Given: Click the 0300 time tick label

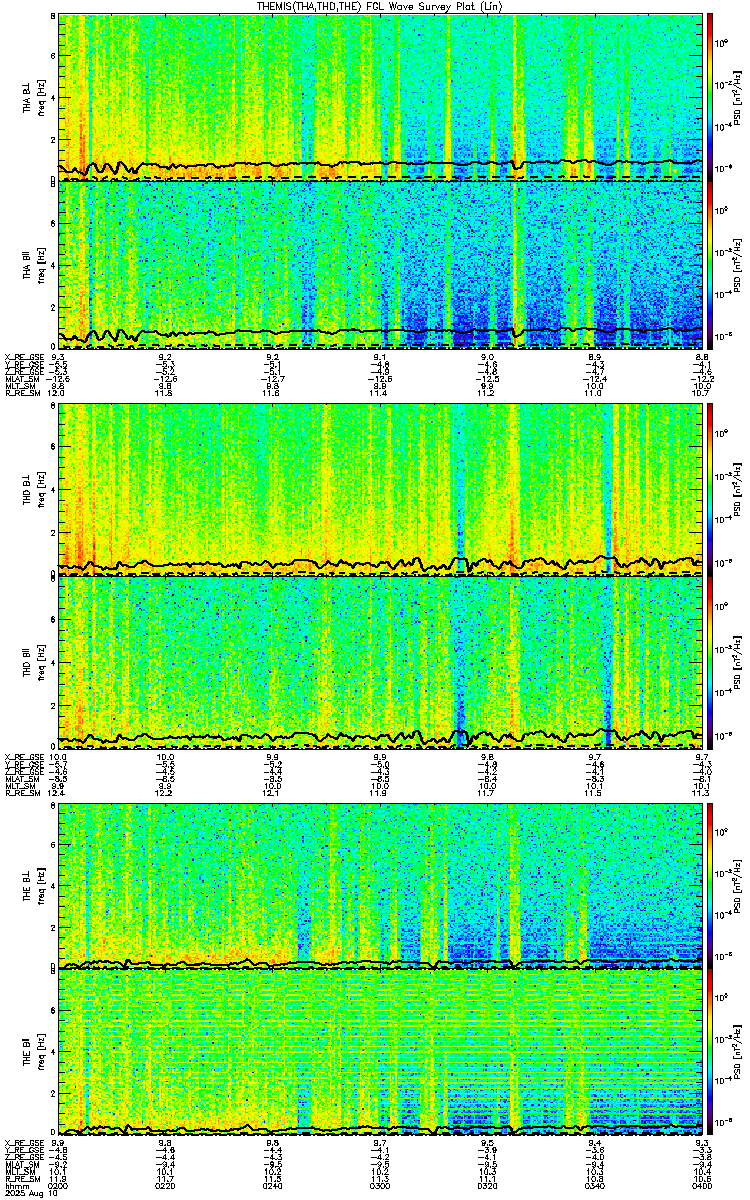Looking at the screenshot, I should pos(380,1185).
